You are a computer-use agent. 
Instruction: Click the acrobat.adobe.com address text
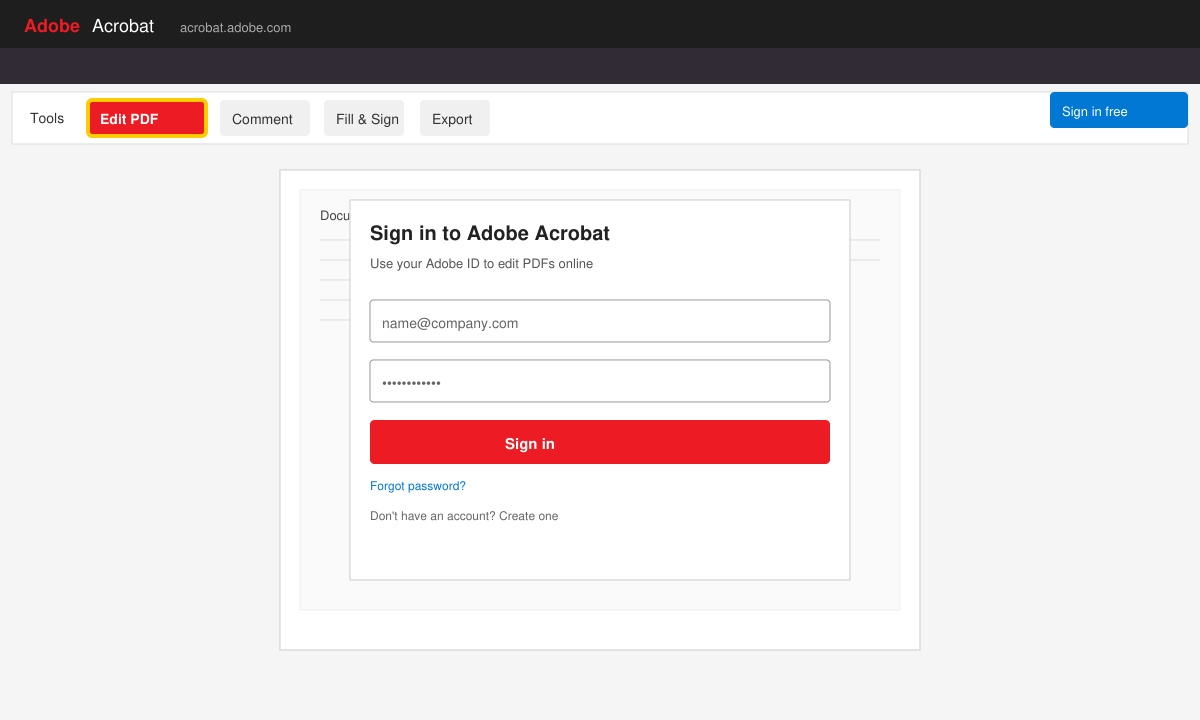coord(236,27)
